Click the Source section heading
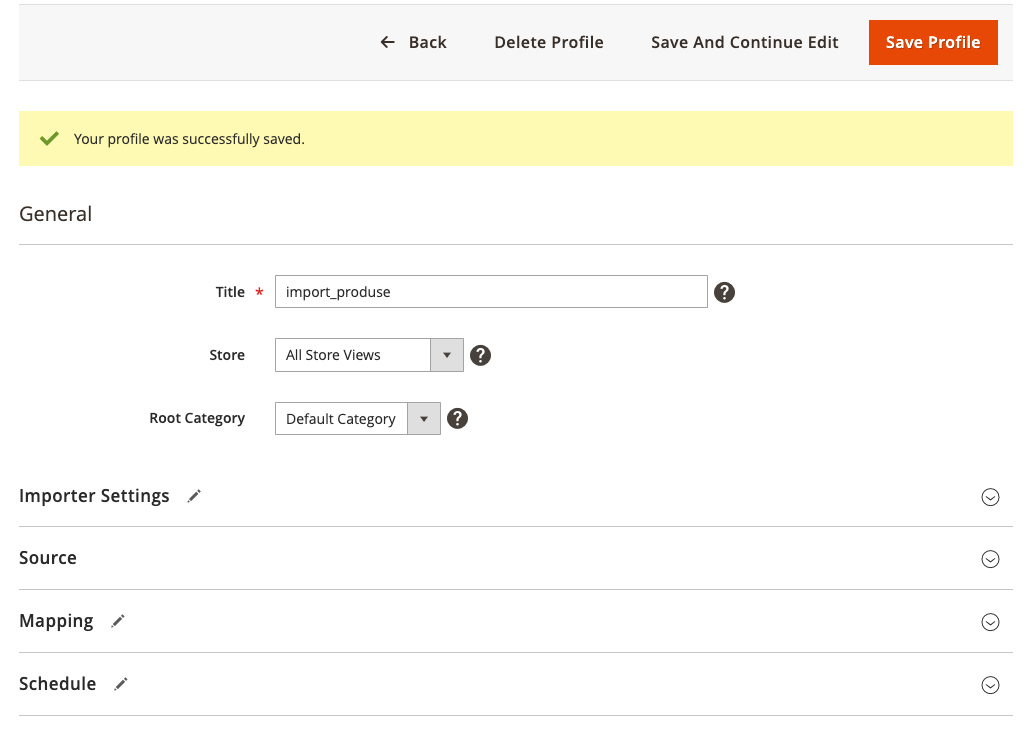Viewport: 1026px width, 737px height. pyautogui.click(x=48, y=558)
